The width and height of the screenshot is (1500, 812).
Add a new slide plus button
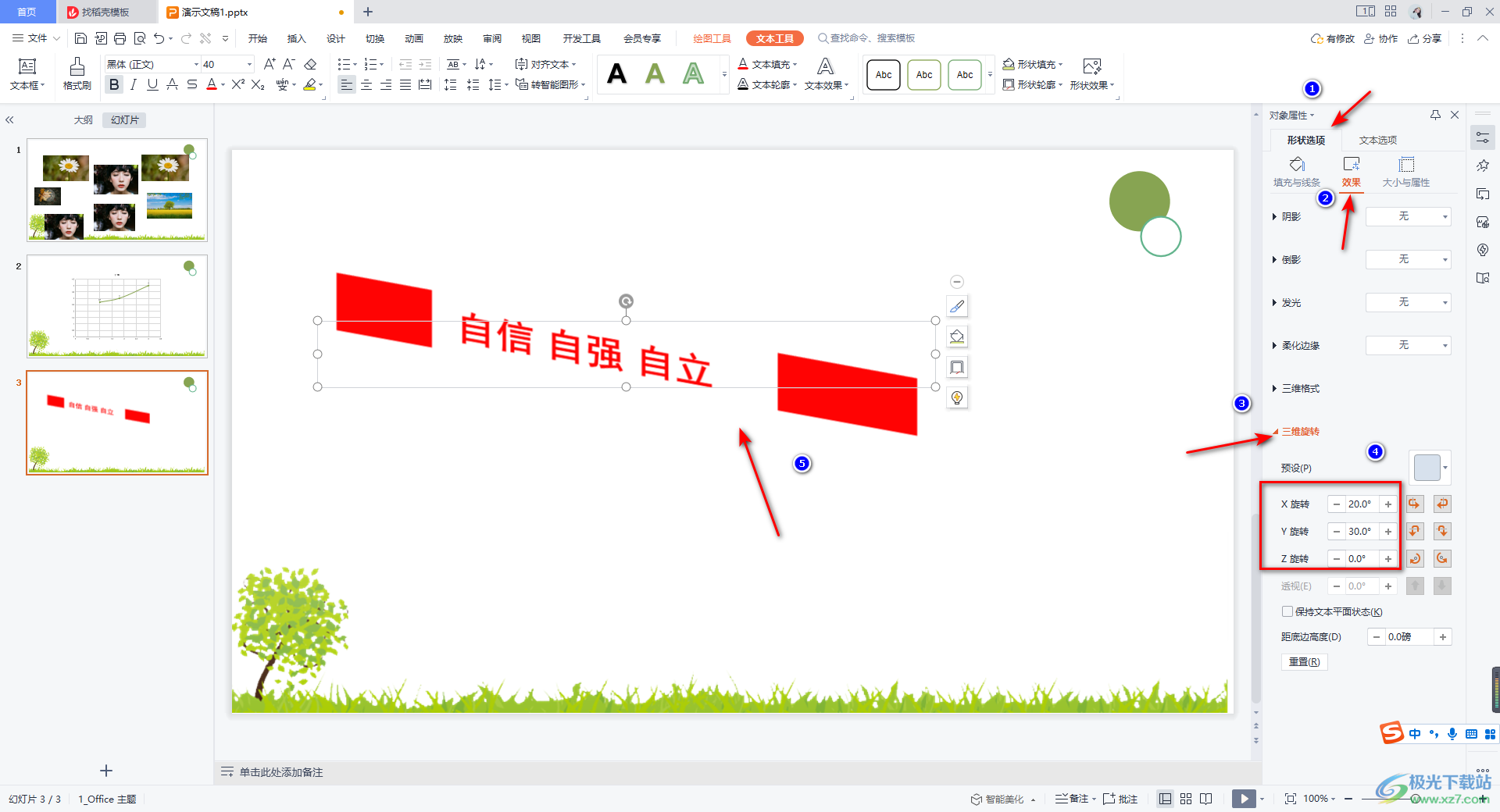106,771
